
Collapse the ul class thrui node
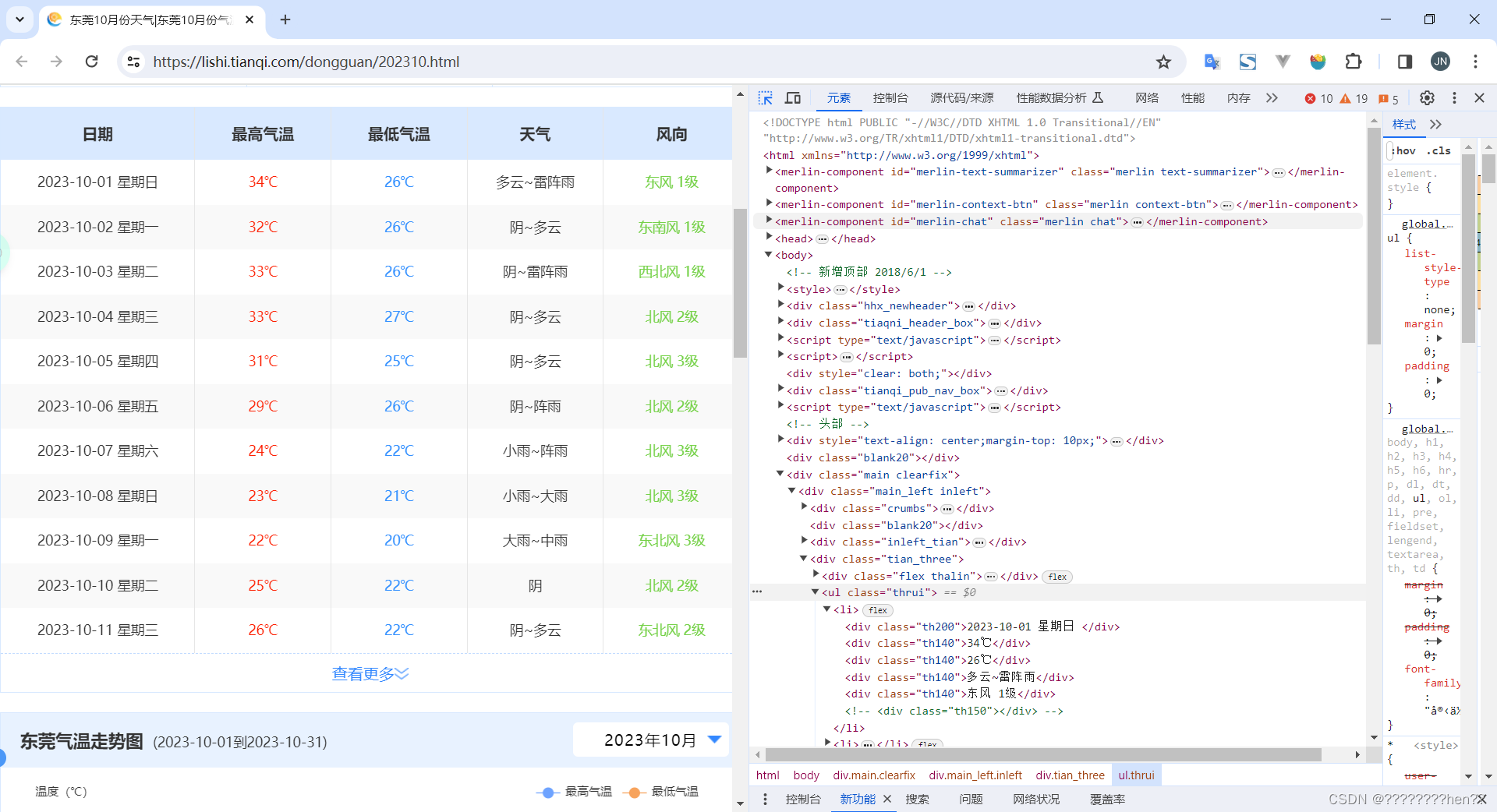[x=816, y=592]
